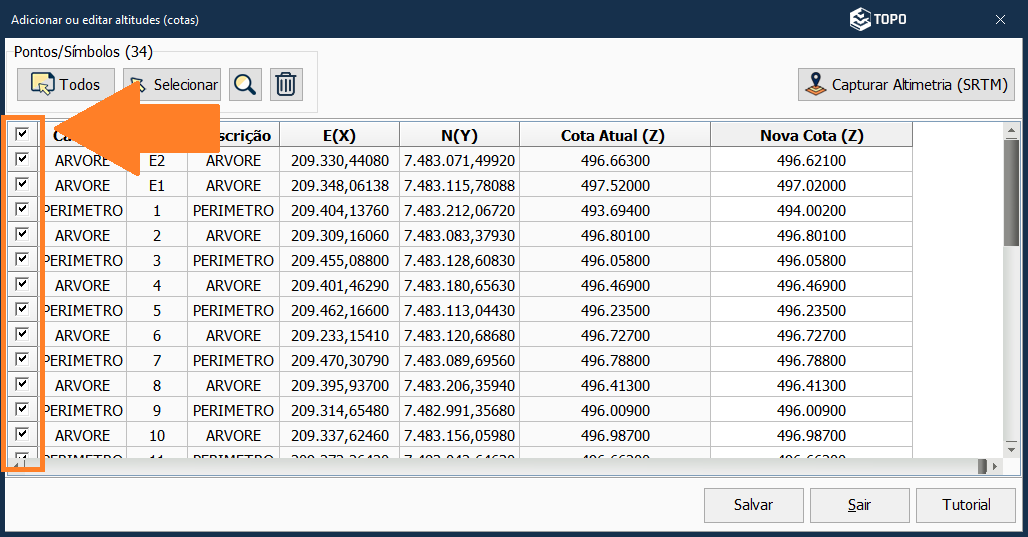Toggle checkbox for ARVORE row 10

[x=22, y=434]
